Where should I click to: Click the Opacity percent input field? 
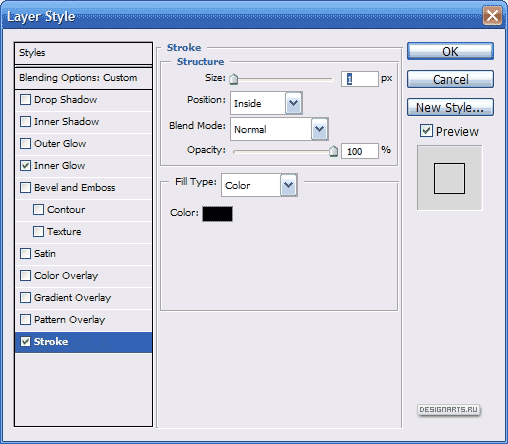pos(360,151)
